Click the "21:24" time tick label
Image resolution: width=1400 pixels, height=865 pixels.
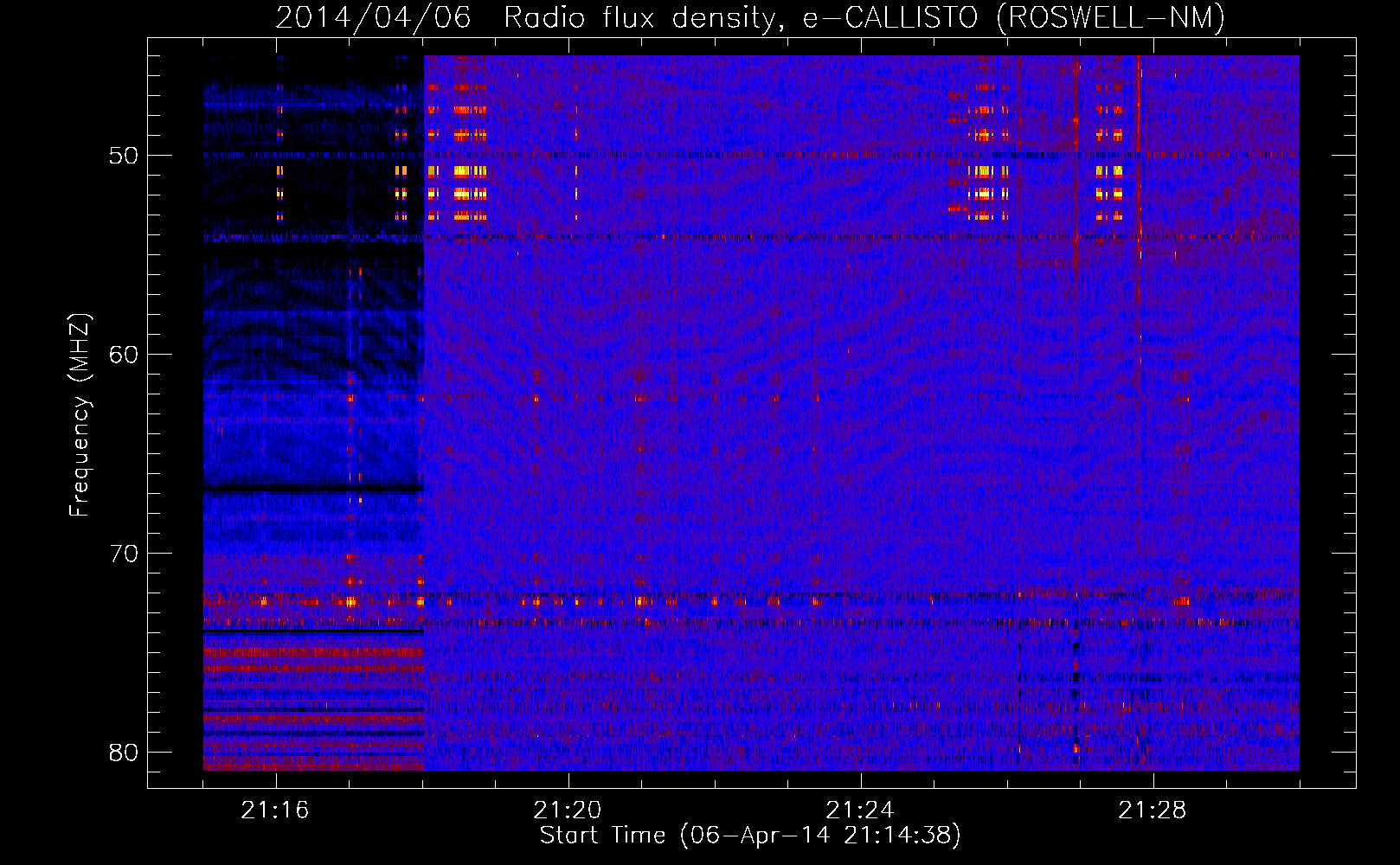click(861, 811)
